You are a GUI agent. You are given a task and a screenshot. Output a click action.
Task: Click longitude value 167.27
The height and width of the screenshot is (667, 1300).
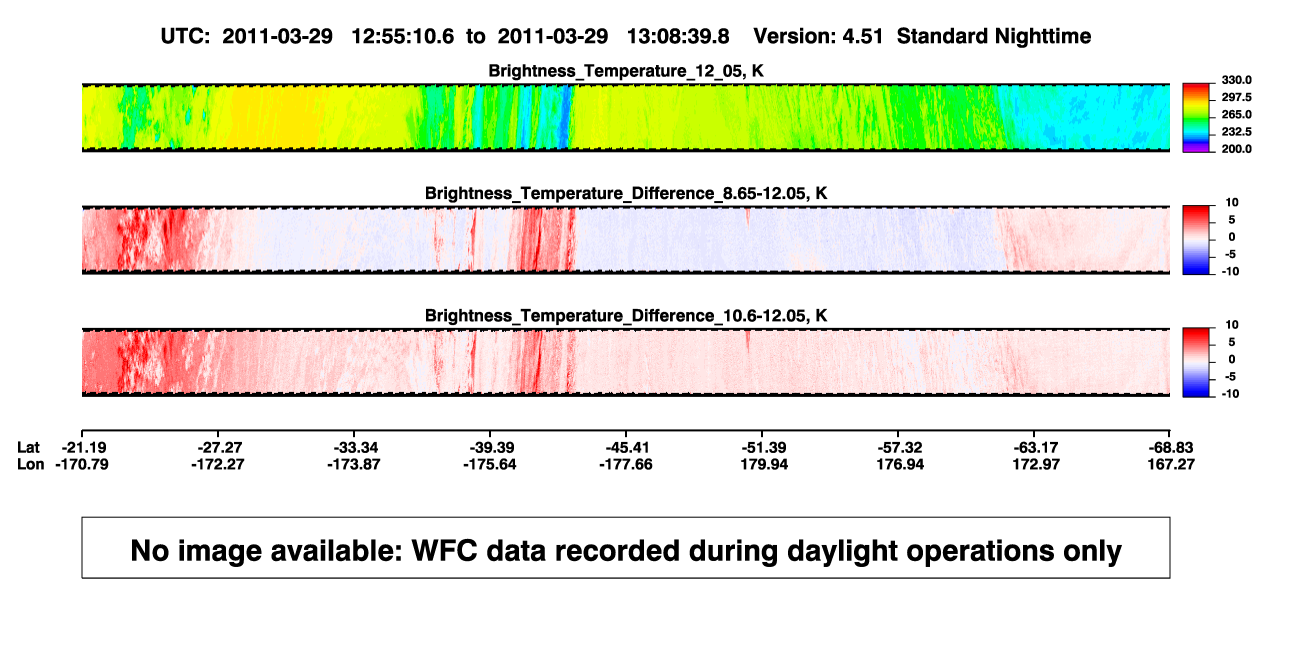1171,464
